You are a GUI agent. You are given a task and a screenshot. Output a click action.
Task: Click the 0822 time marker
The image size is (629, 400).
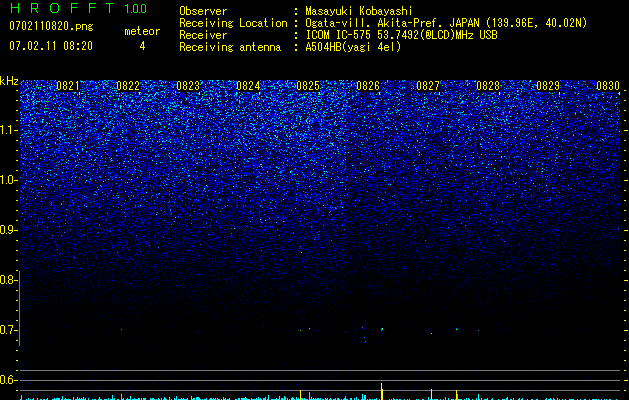coord(128,86)
